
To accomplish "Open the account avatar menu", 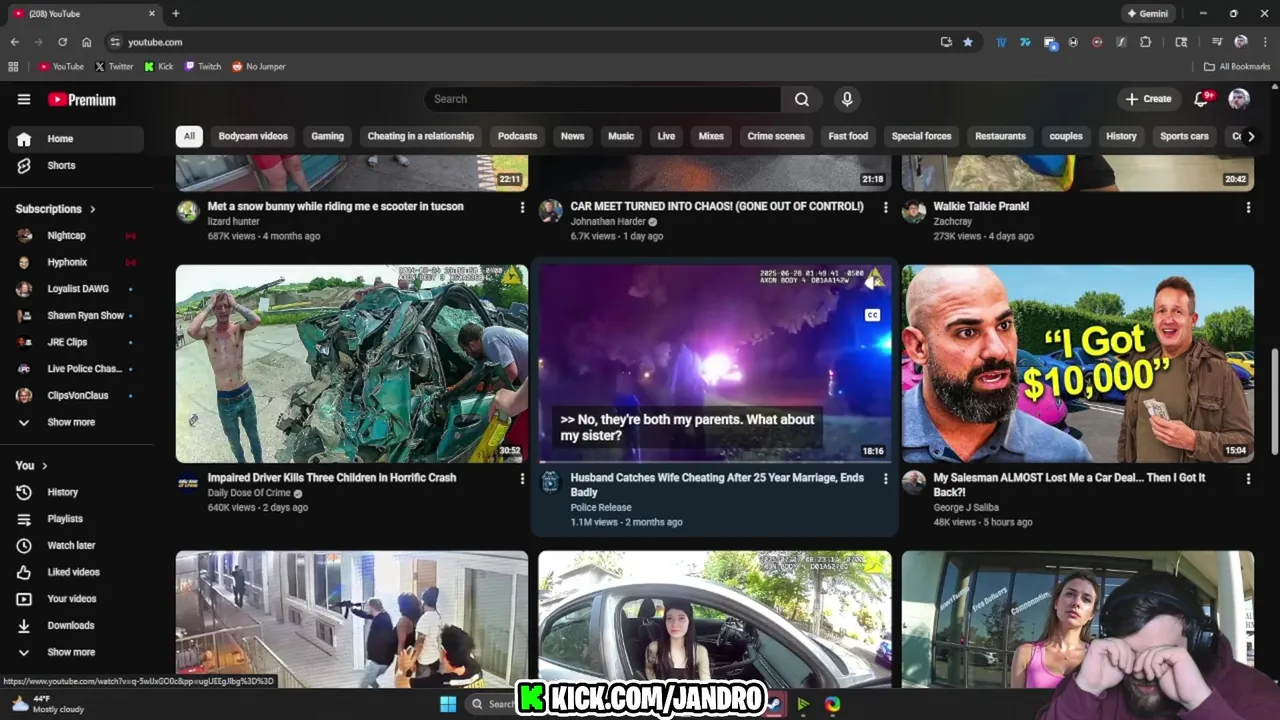I will tap(1239, 99).
